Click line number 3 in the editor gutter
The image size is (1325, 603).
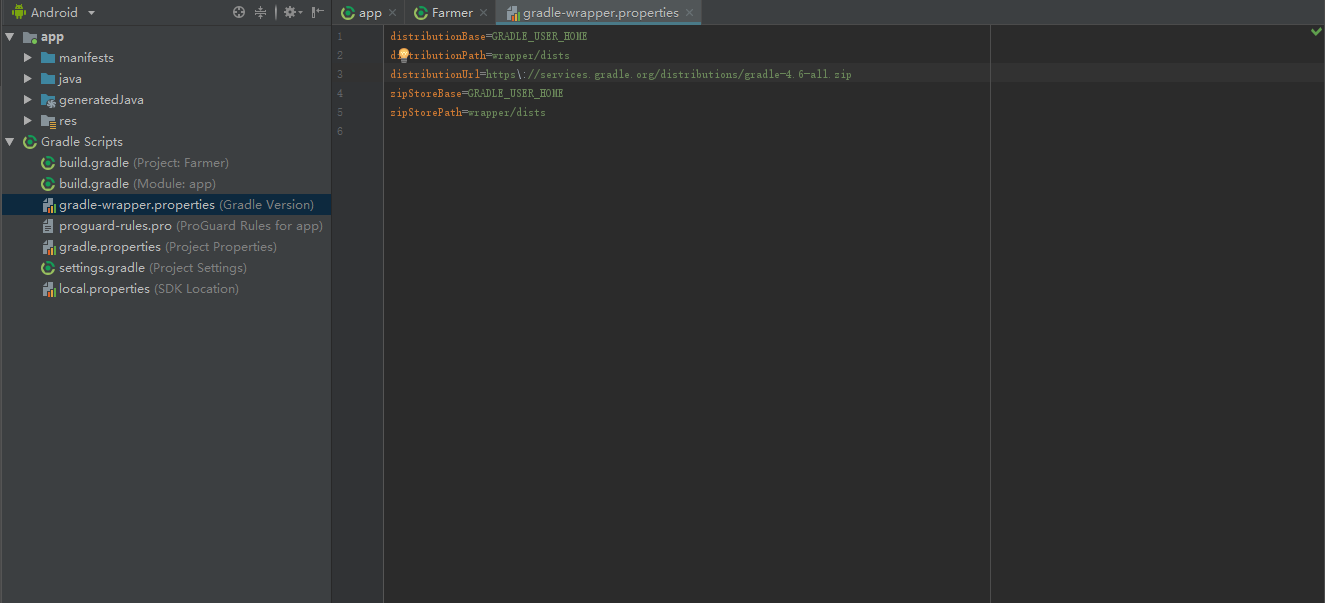pyautogui.click(x=340, y=74)
